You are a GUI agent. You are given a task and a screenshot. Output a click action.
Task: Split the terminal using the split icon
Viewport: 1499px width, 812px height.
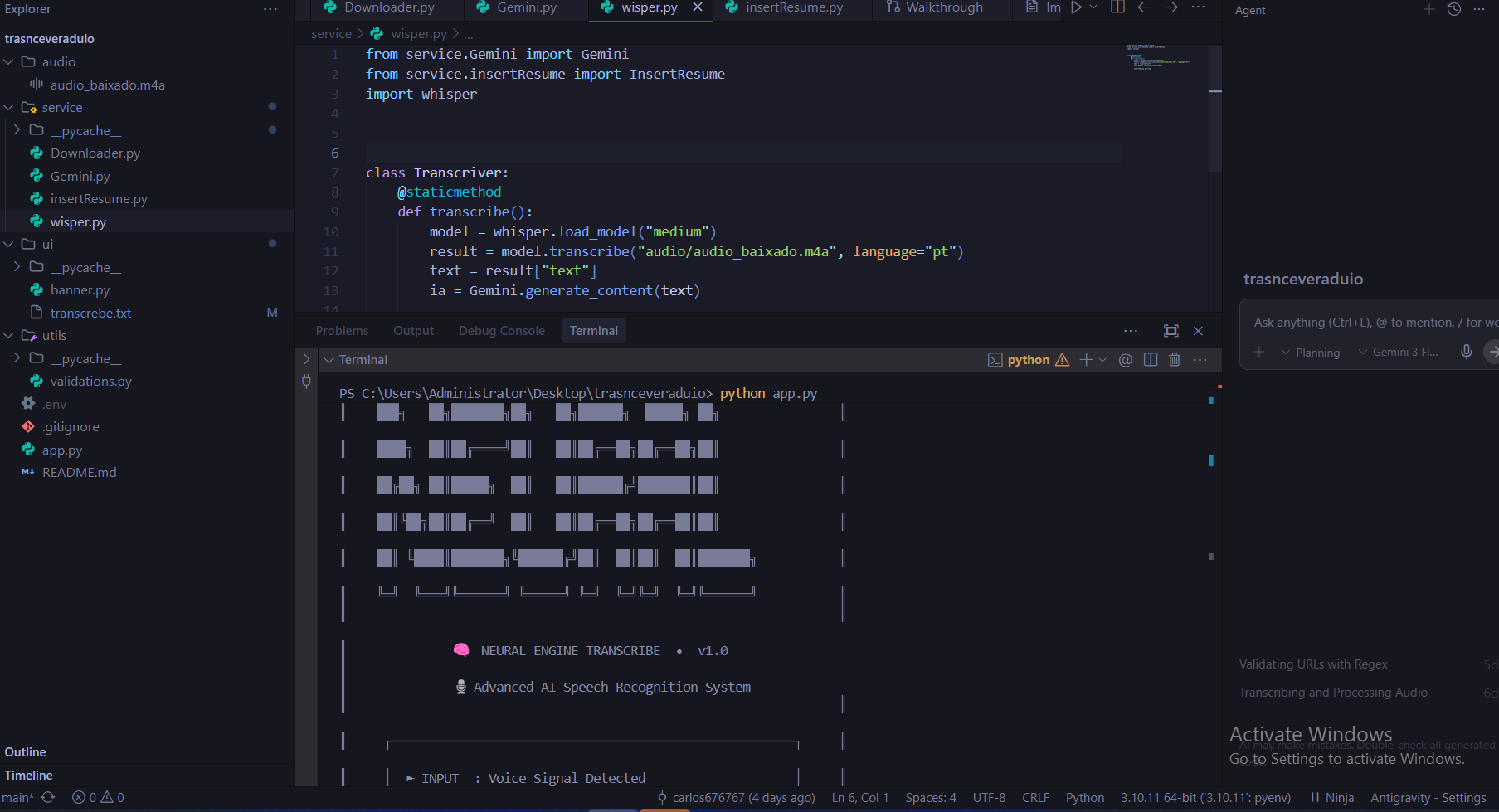point(1150,359)
